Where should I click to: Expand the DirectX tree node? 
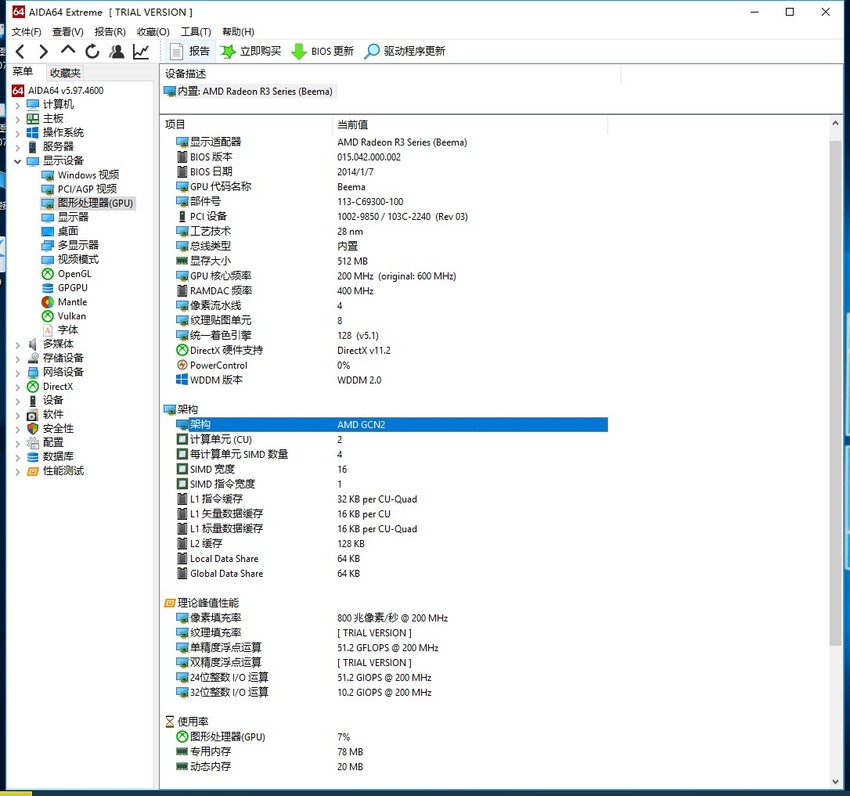17,387
